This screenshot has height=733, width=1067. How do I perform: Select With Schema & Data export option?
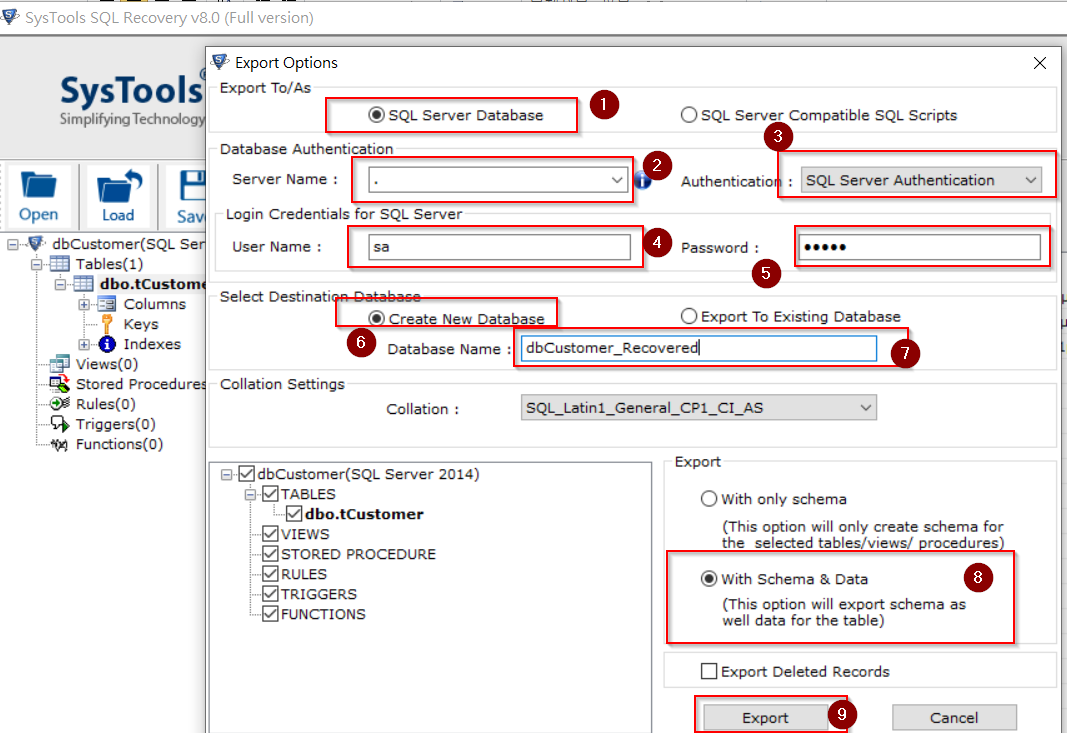708,579
